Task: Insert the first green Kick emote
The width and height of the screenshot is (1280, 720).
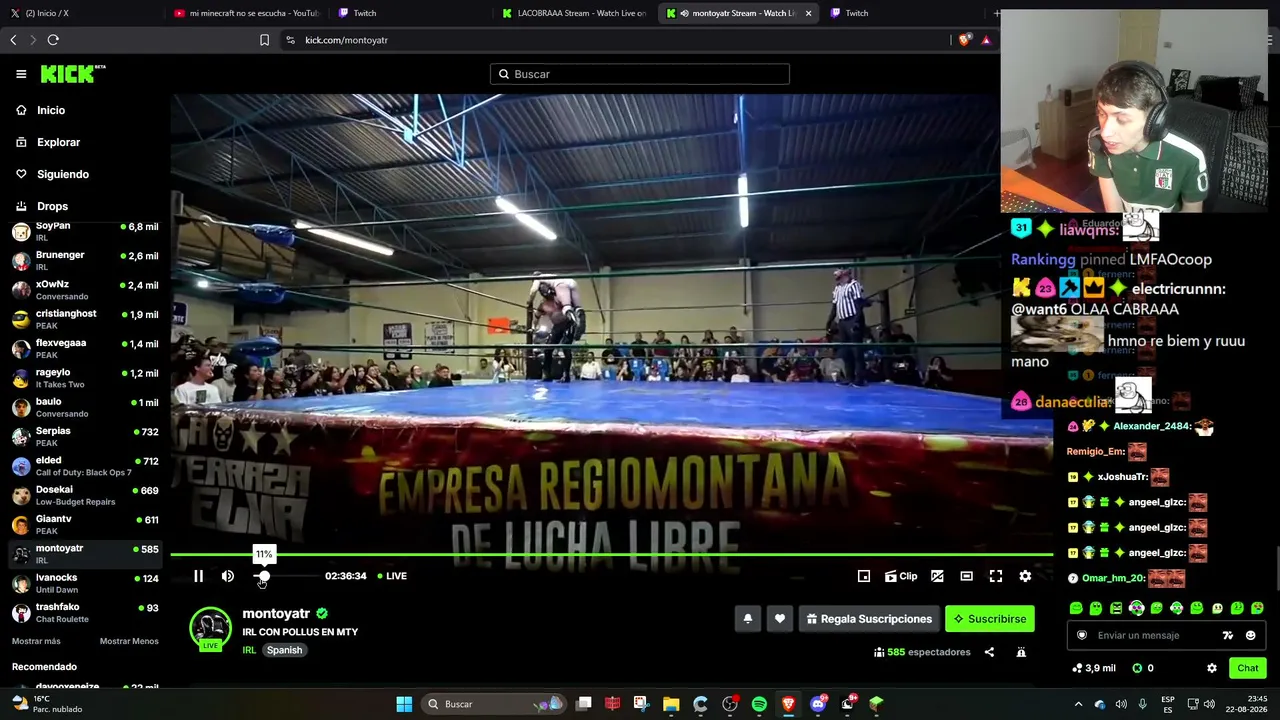Action: pyautogui.click(x=1076, y=608)
